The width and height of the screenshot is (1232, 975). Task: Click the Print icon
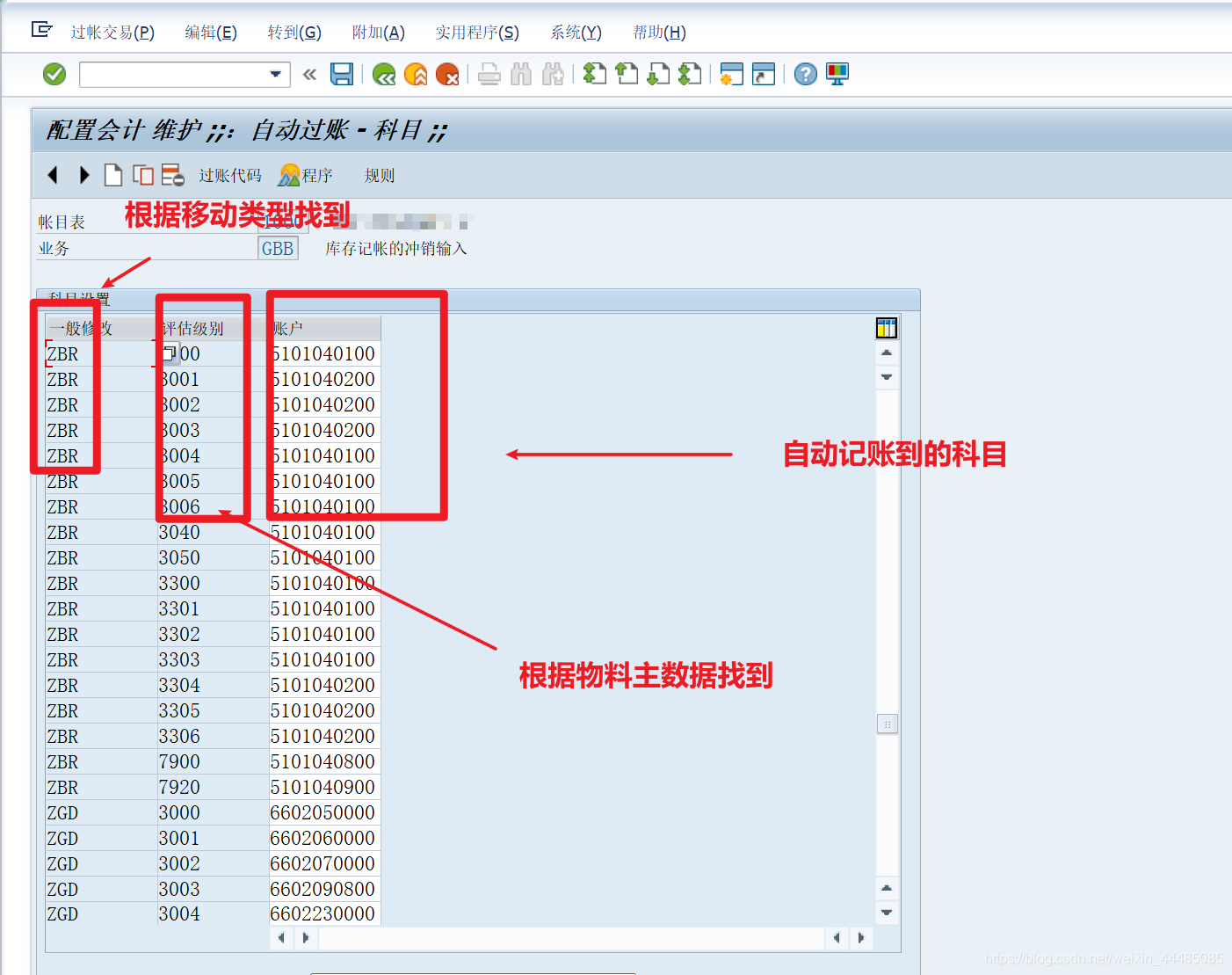point(489,75)
